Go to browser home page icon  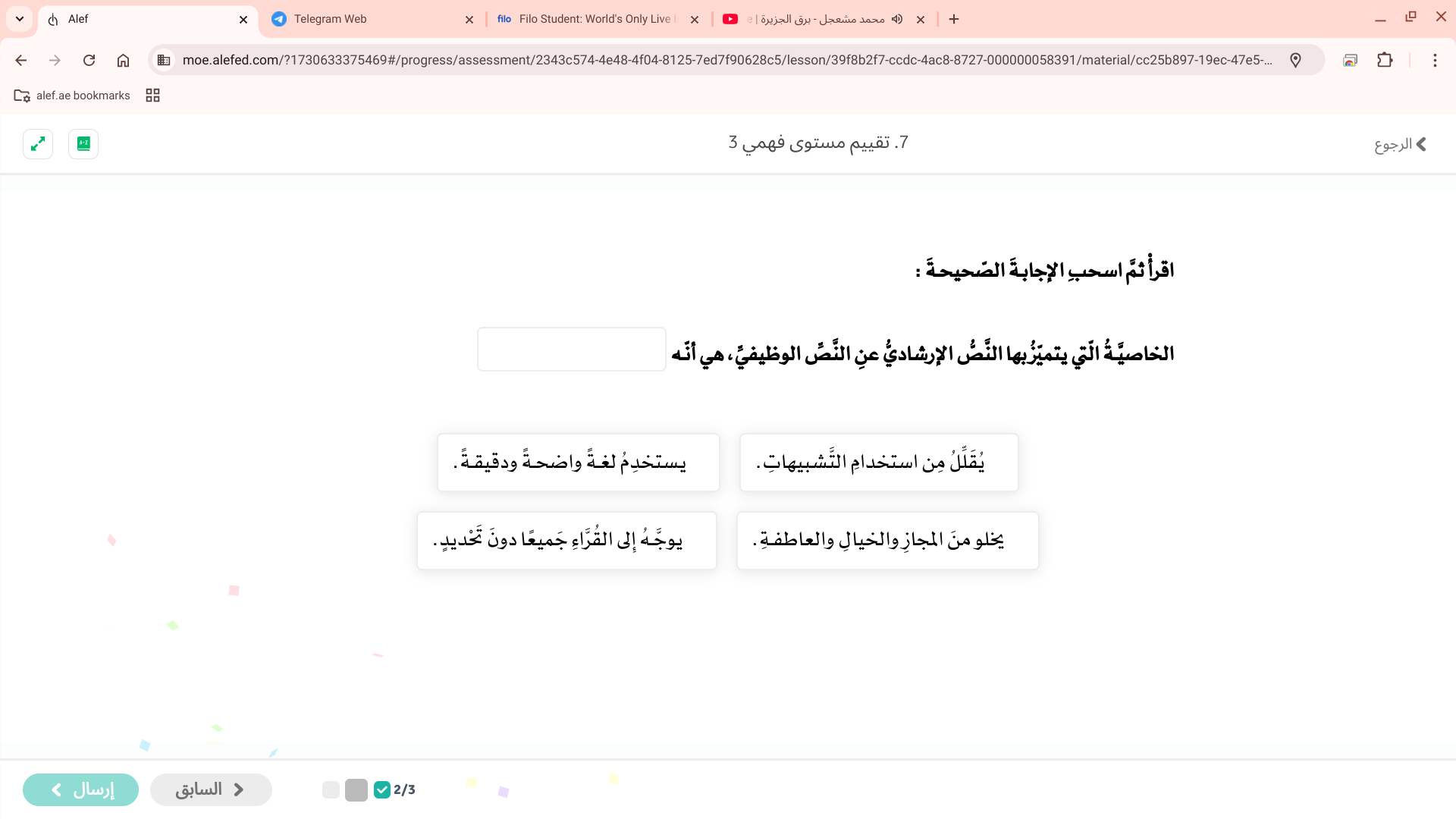pos(123,60)
